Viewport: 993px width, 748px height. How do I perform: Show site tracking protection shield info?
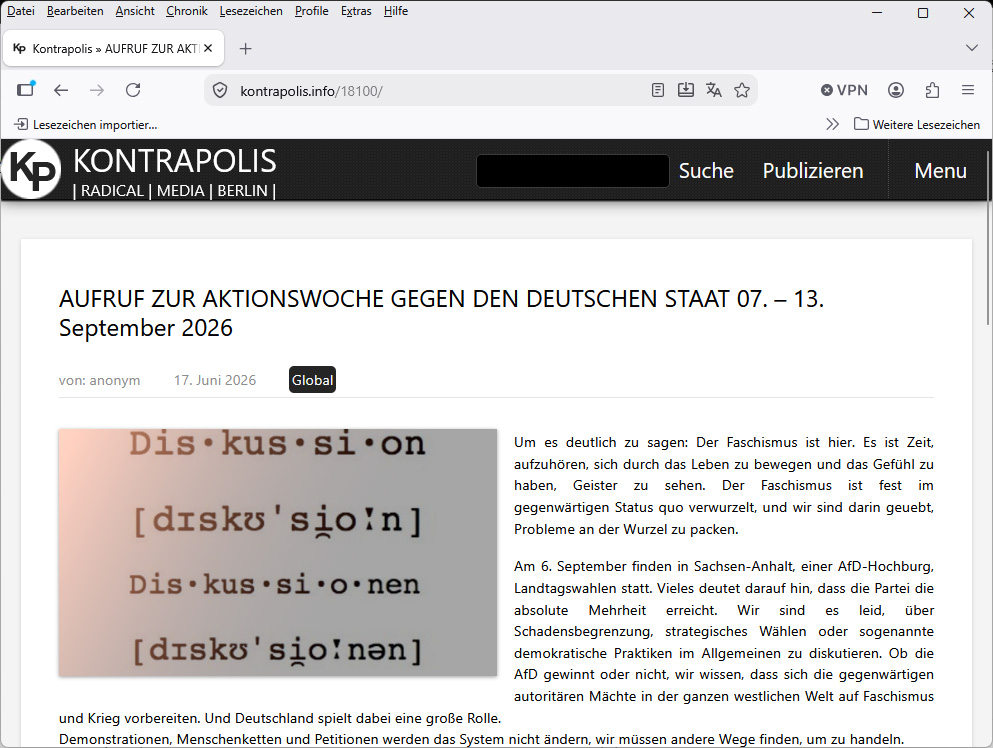click(x=220, y=91)
